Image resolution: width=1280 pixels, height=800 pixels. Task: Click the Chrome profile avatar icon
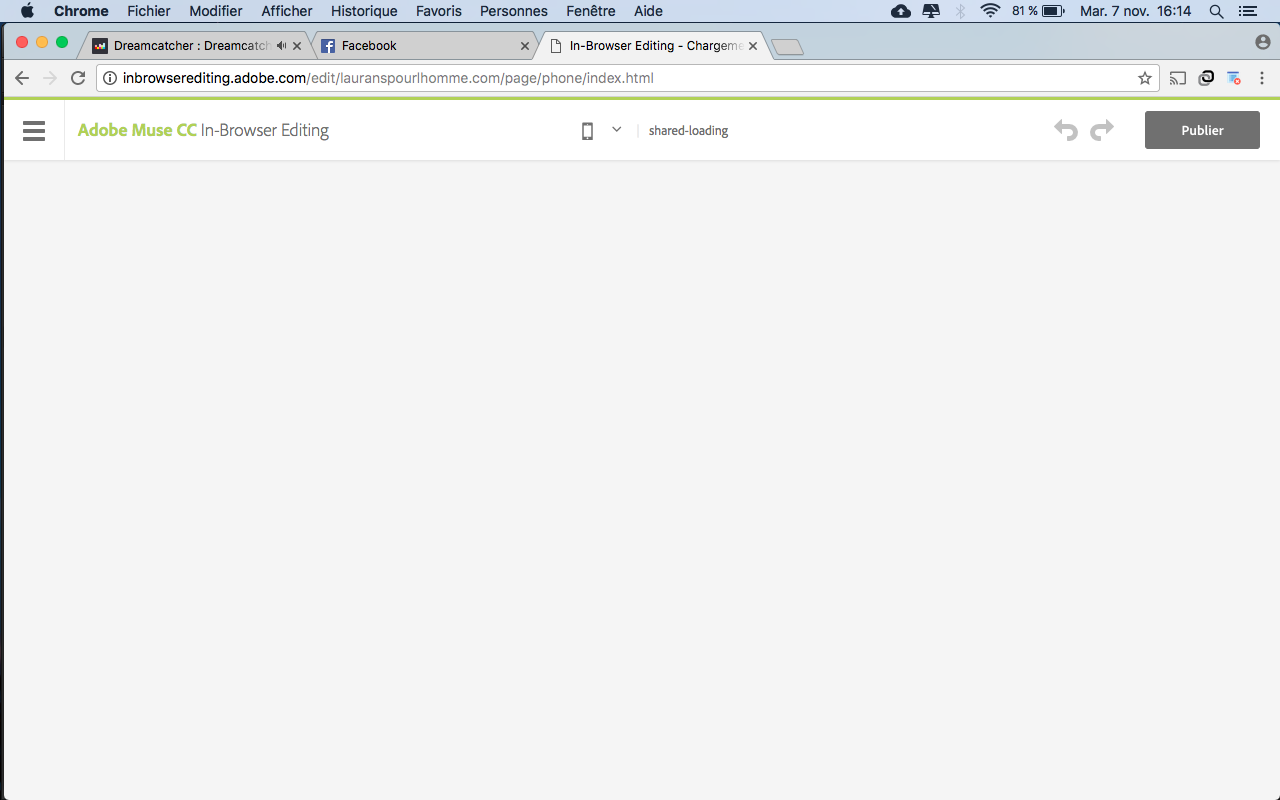[1262, 42]
